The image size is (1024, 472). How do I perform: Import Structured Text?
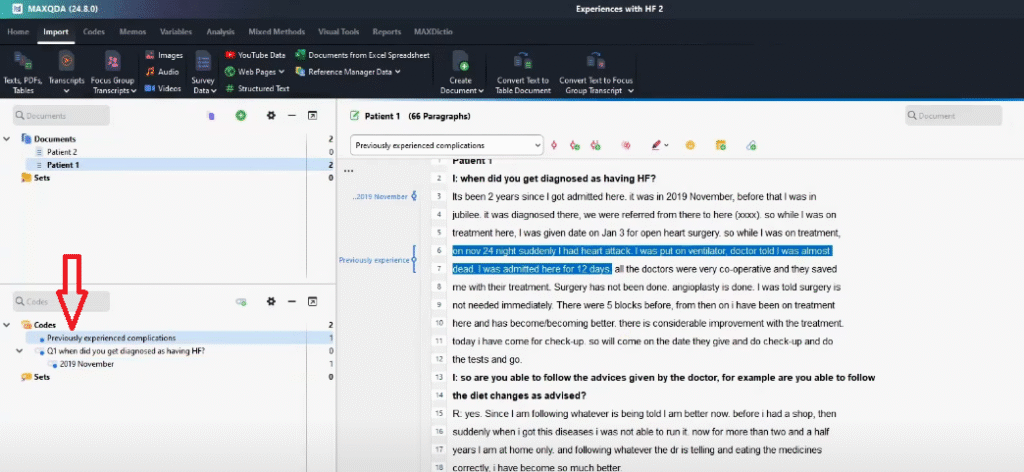[x=257, y=88]
